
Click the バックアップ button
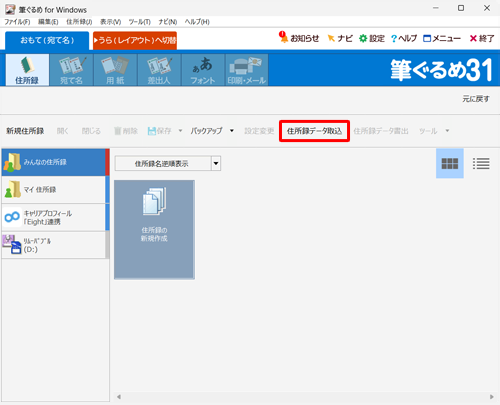tap(206, 131)
